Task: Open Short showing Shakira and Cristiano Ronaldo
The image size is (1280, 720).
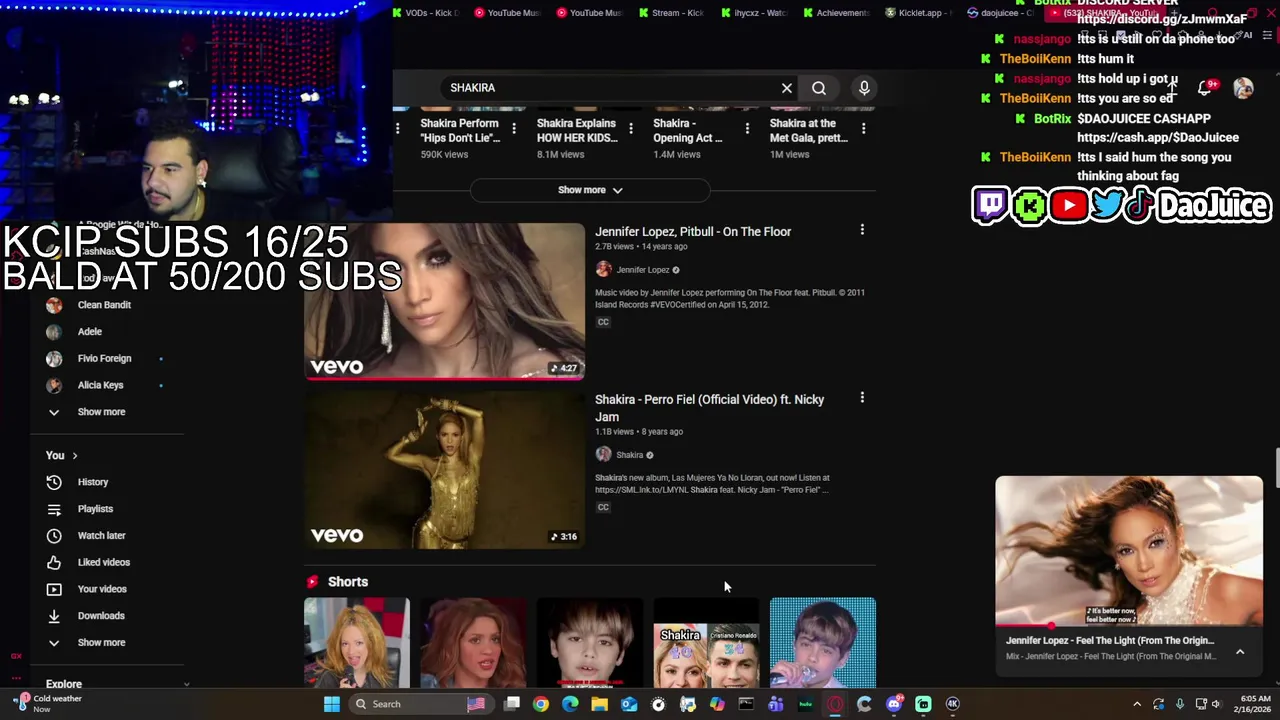Action: [x=706, y=643]
